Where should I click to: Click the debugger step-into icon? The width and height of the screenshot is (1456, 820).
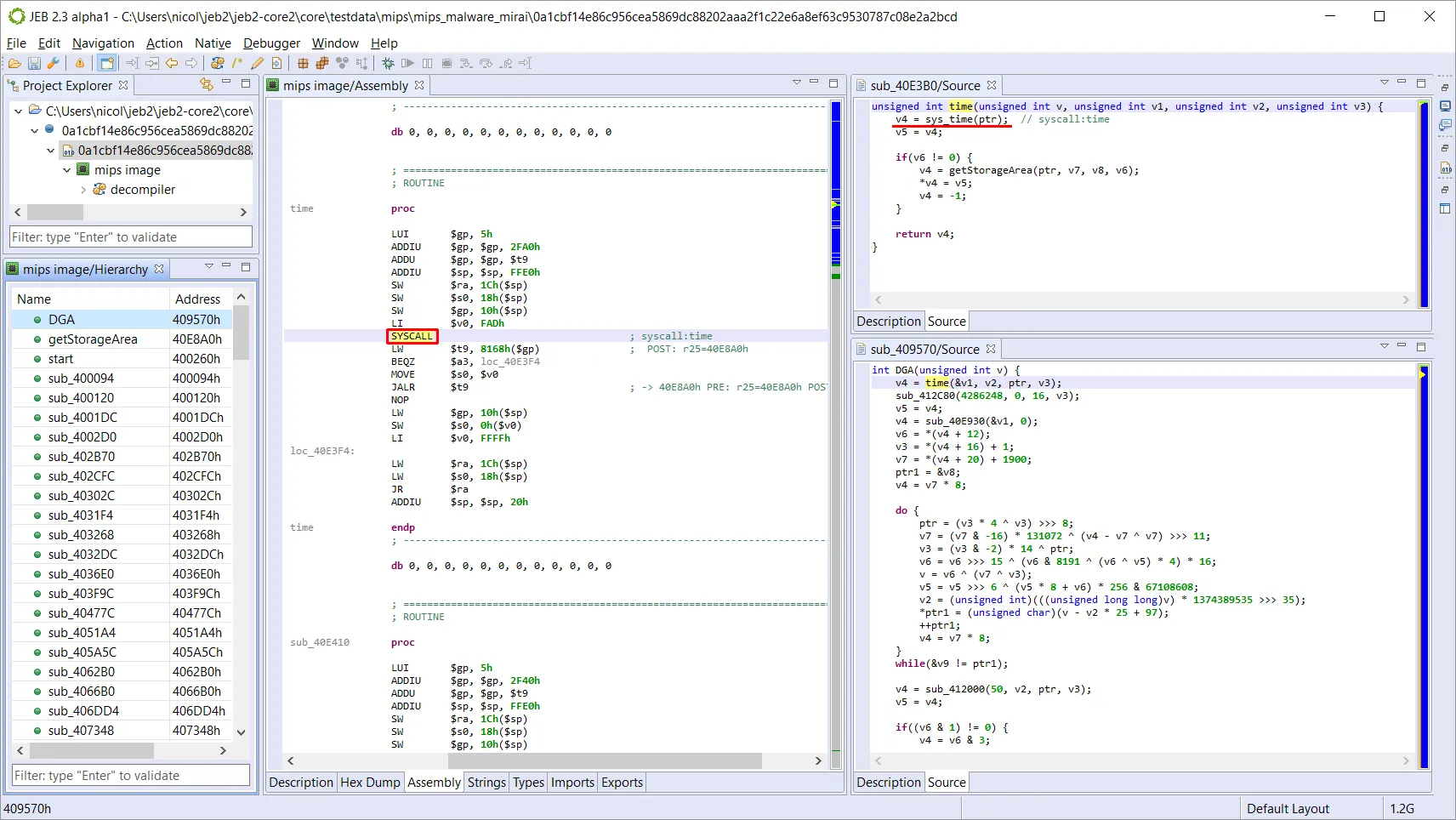tap(466, 63)
